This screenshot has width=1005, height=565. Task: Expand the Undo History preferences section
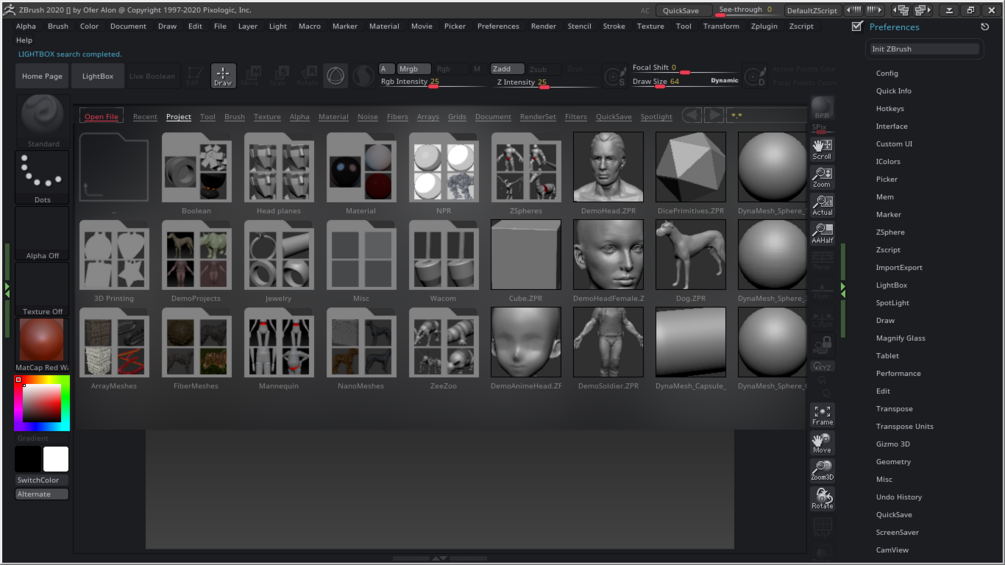tap(899, 496)
